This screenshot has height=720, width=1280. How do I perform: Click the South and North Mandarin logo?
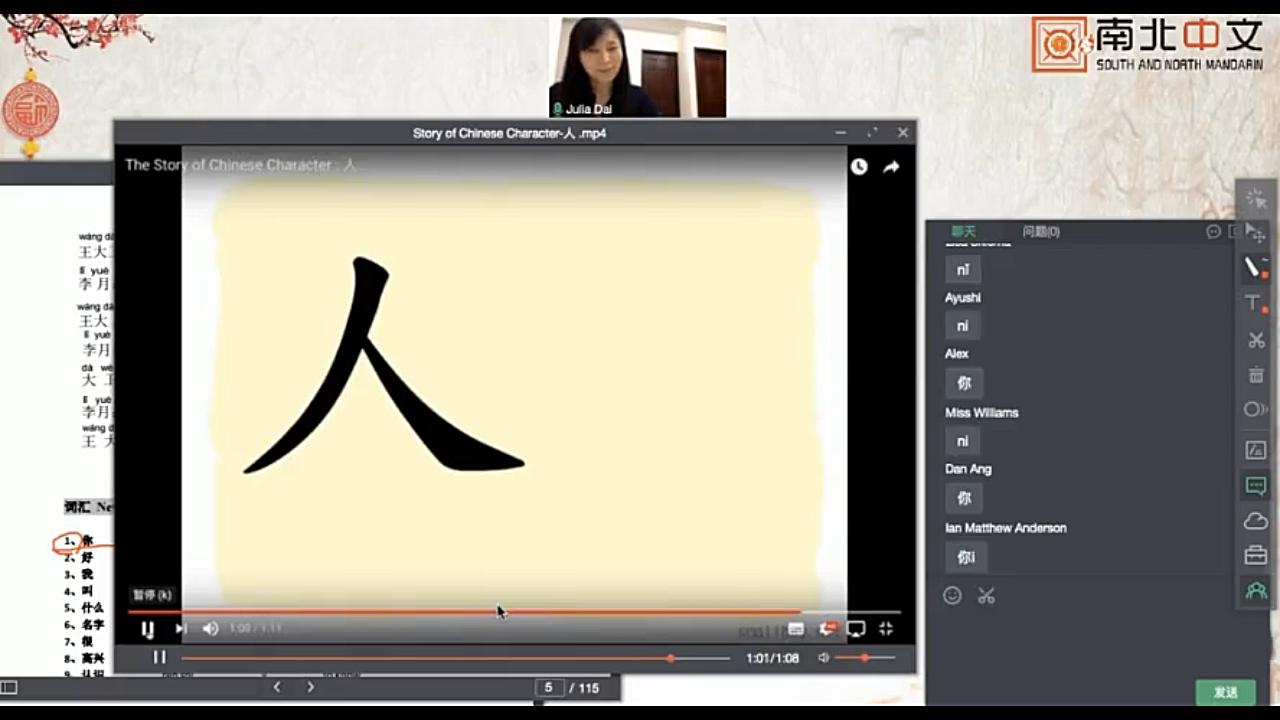tap(1148, 44)
